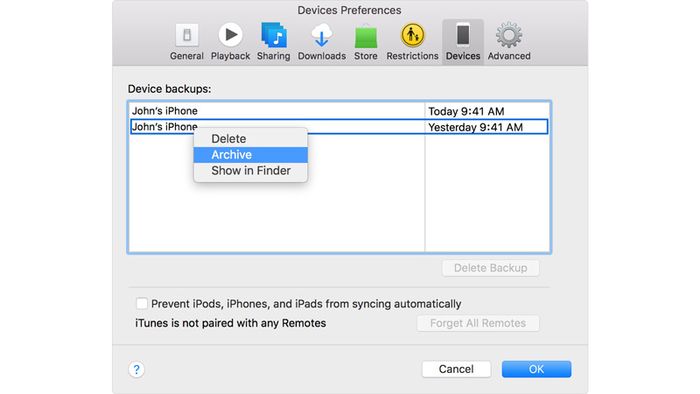
Task: Cancel the Devices Preferences dialog
Action: coord(456,369)
